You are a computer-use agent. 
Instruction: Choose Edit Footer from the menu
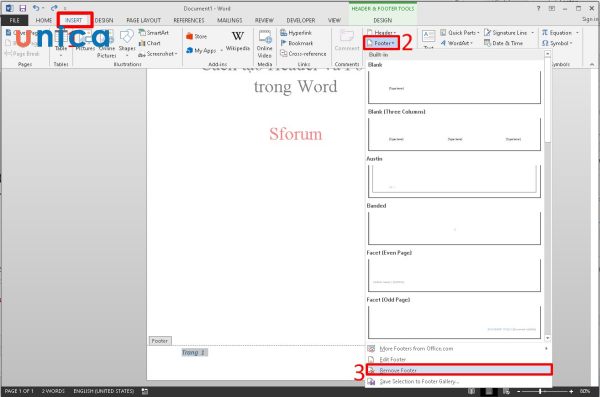pyautogui.click(x=459, y=359)
